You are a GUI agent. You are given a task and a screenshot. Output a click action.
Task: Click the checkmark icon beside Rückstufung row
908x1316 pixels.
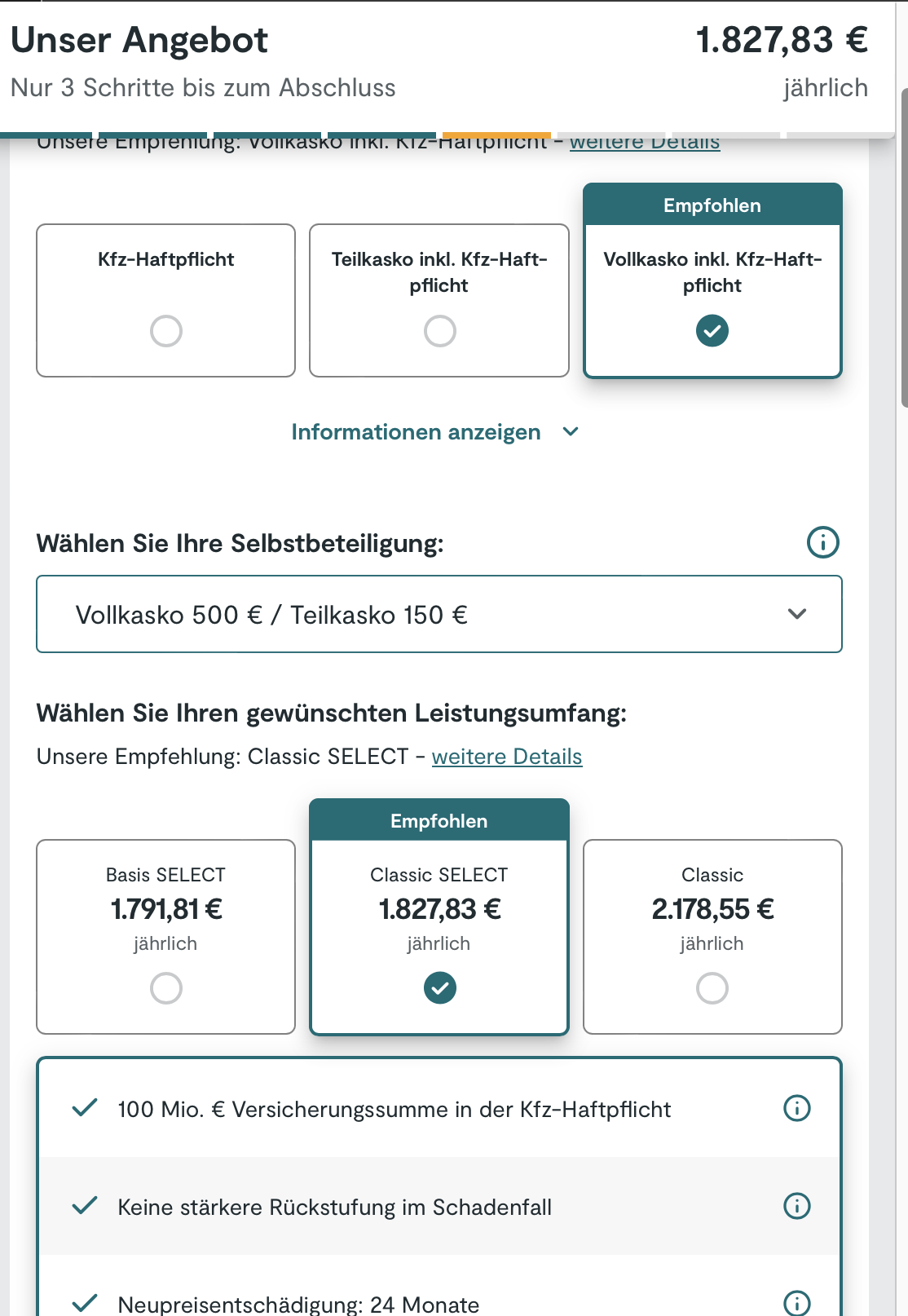pos(85,1206)
